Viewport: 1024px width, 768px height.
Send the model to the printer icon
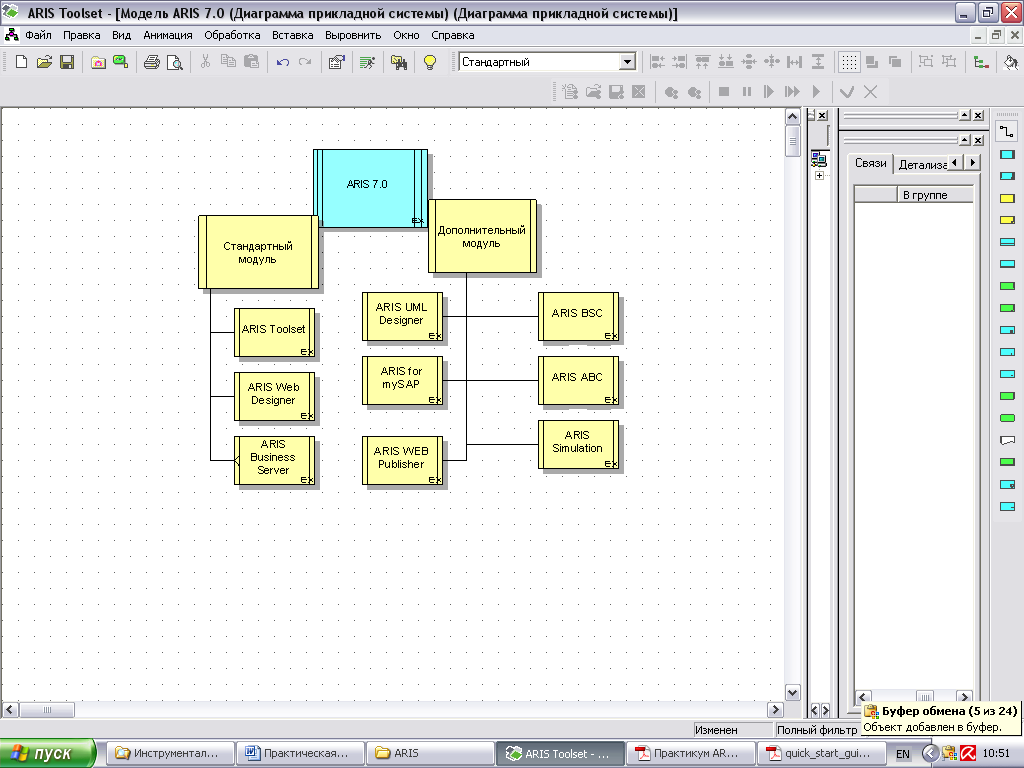coord(152,62)
